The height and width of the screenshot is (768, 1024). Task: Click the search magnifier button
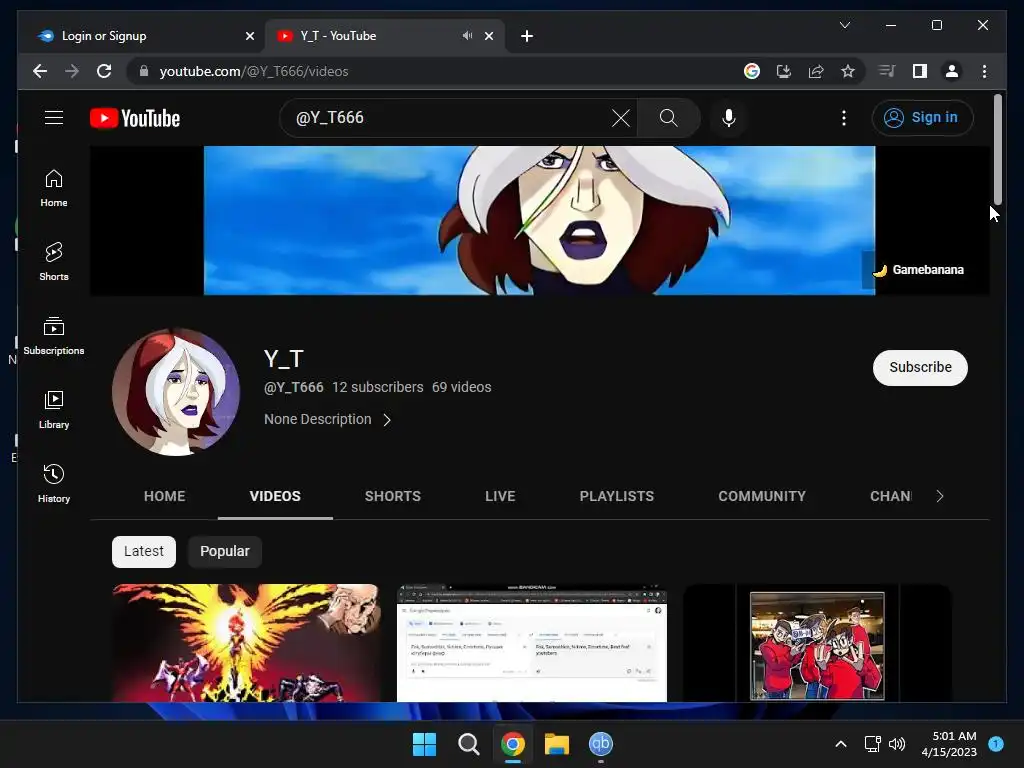pos(668,118)
